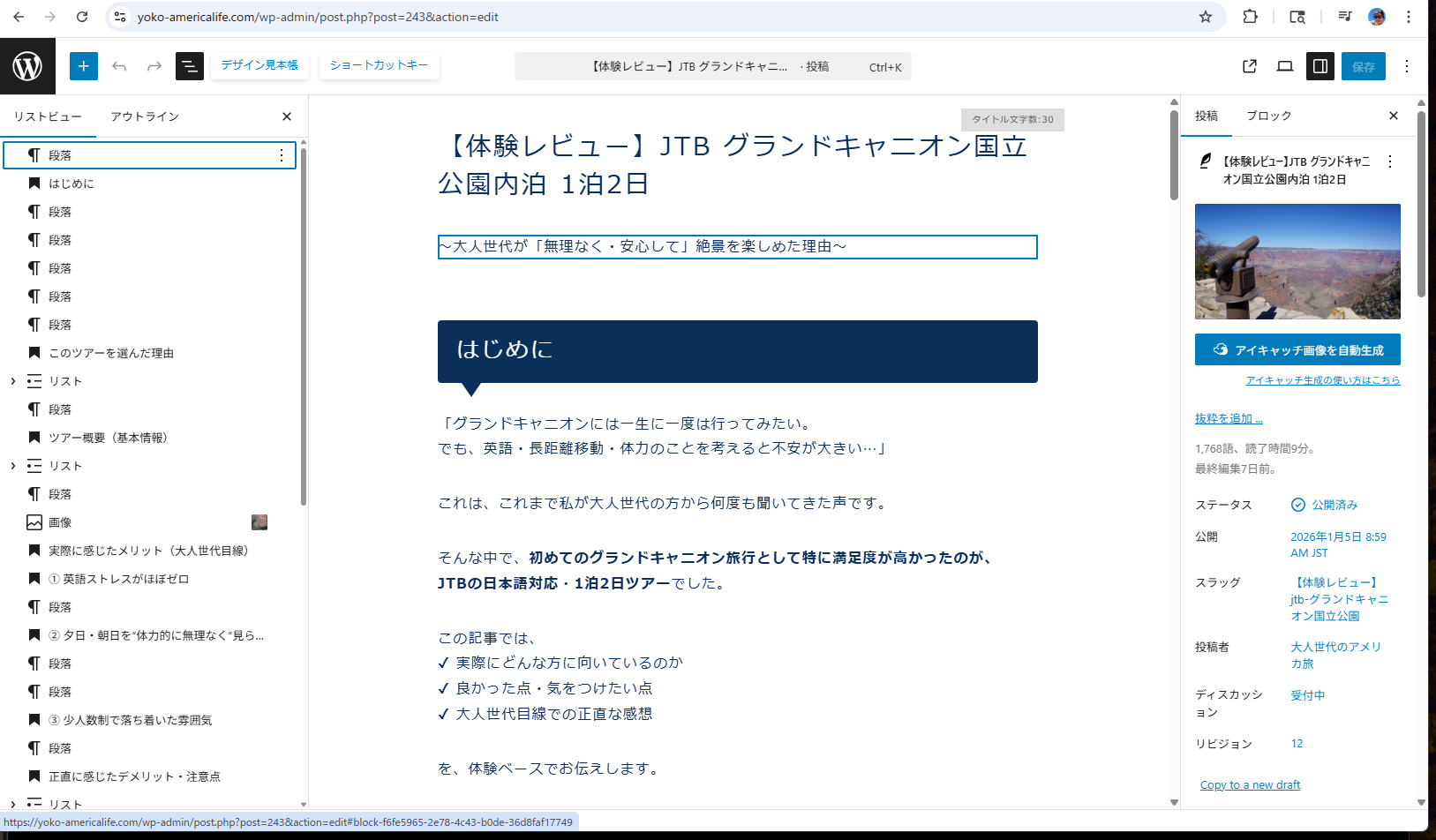
Task: Expand the second リスト block in list view
Action: point(13,466)
